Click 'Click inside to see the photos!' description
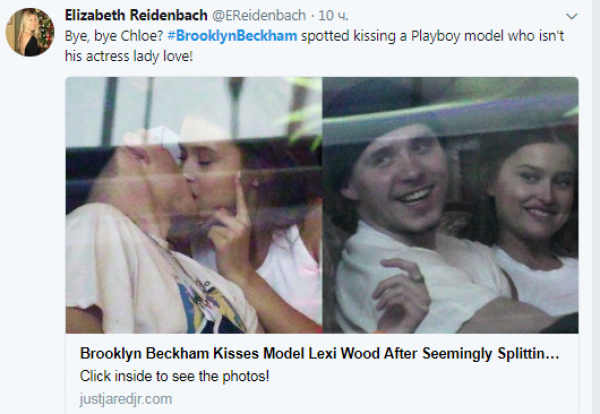The image size is (600, 414). (174, 376)
